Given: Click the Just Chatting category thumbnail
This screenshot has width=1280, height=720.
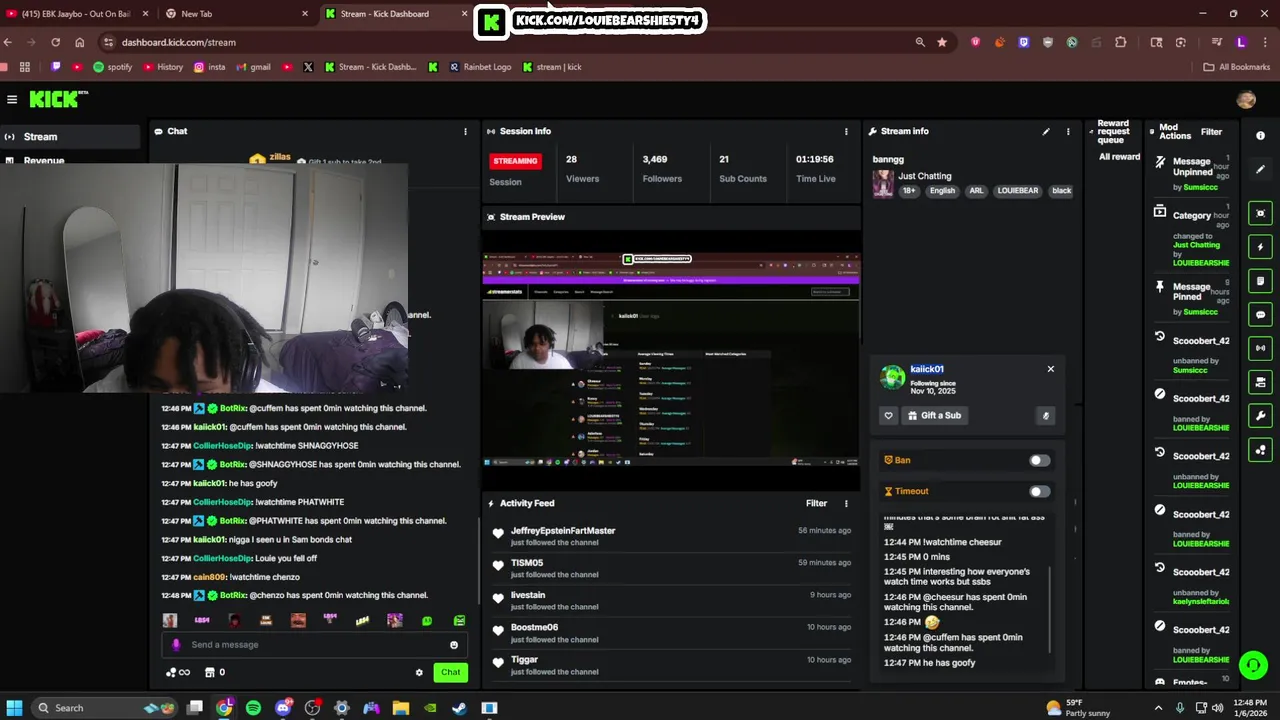Looking at the screenshot, I should click(x=883, y=183).
